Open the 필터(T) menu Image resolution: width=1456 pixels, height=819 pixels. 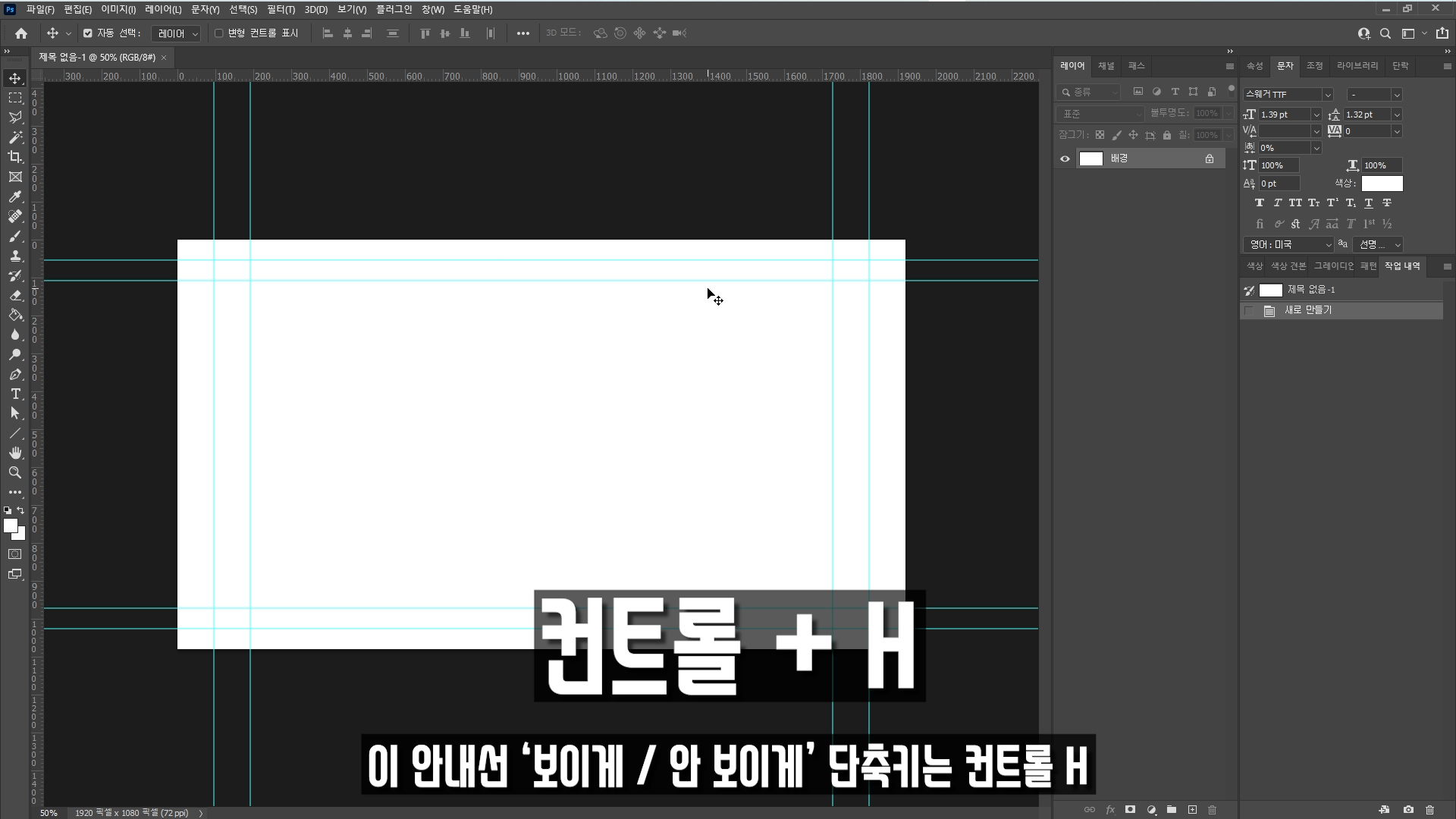[281, 10]
